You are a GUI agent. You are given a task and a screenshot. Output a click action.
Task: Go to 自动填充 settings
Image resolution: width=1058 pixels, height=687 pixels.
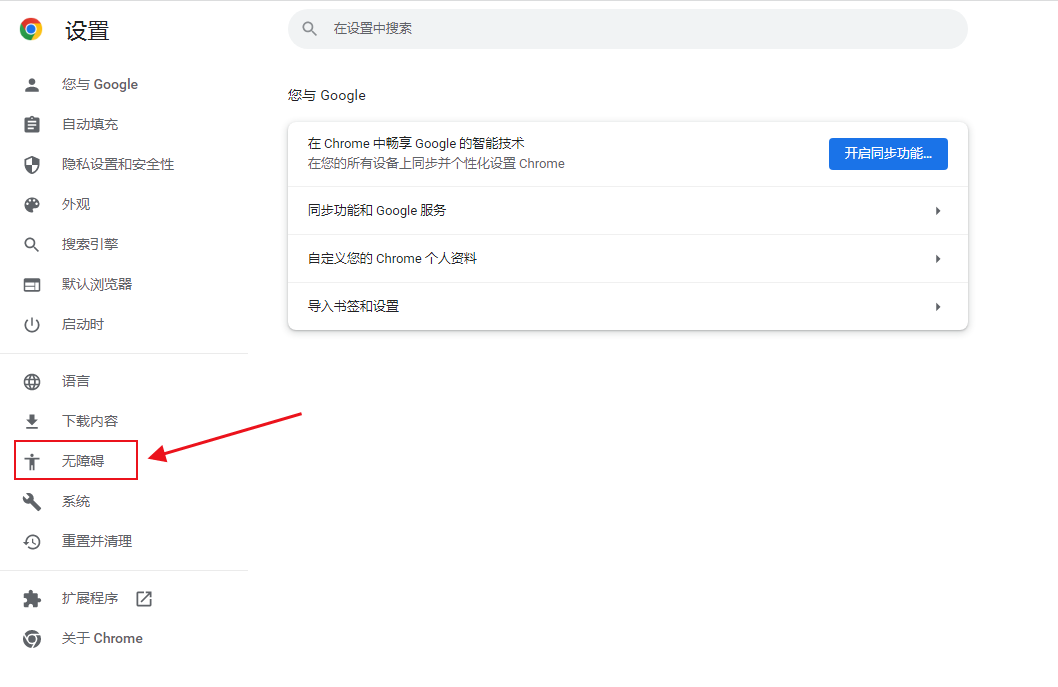[90, 124]
